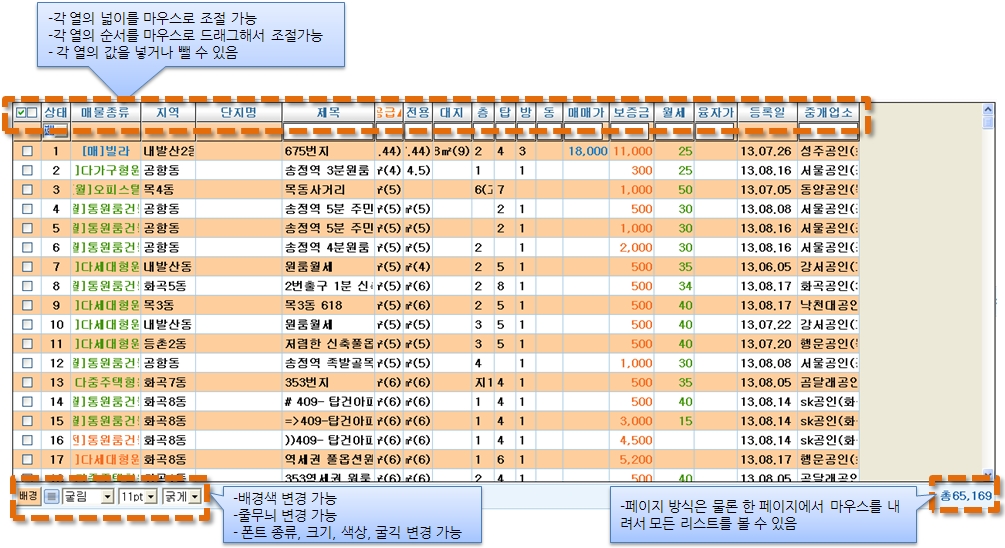Viewport: 1005px width, 548px height.
Task: Sort by the 매물종류 column header
Action: pos(105,113)
